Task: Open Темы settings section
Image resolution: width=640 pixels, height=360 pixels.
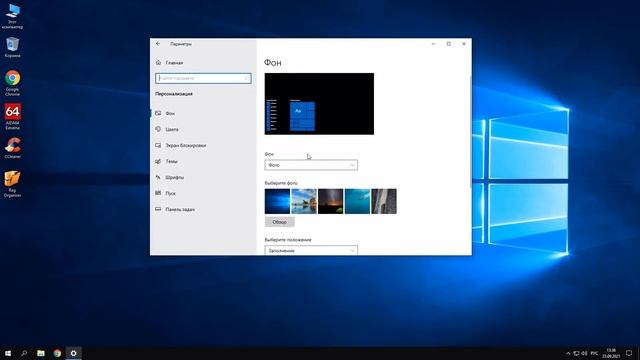Action: coord(203,161)
